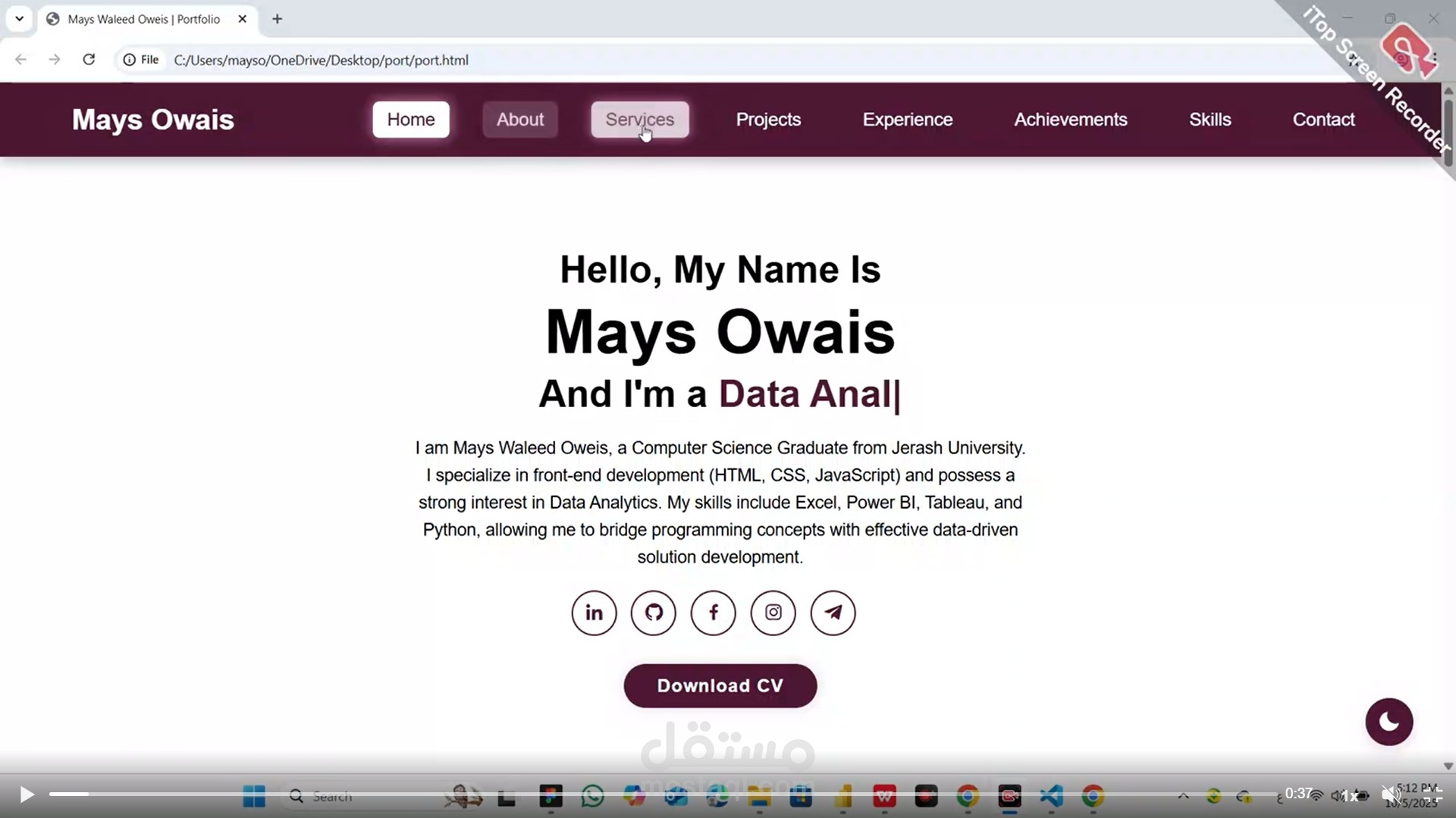Open the Skills nav item

pyautogui.click(x=1210, y=120)
